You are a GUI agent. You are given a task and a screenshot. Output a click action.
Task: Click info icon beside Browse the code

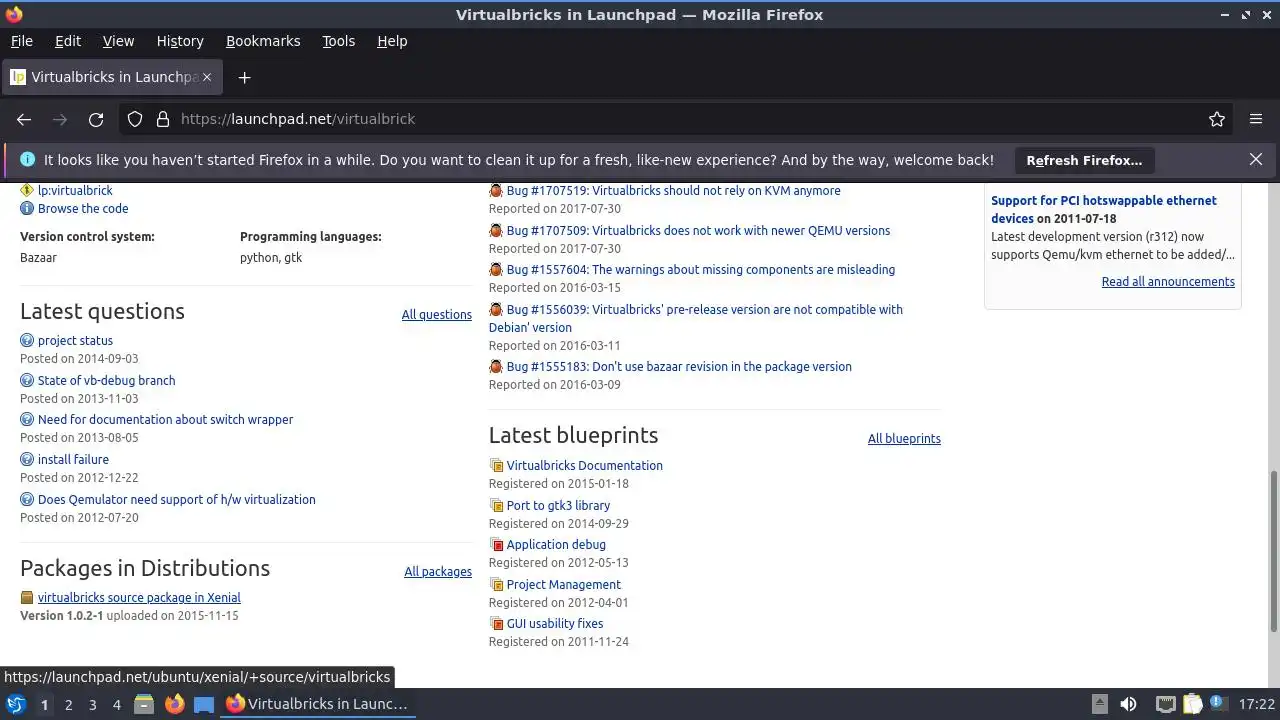point(27,209)
